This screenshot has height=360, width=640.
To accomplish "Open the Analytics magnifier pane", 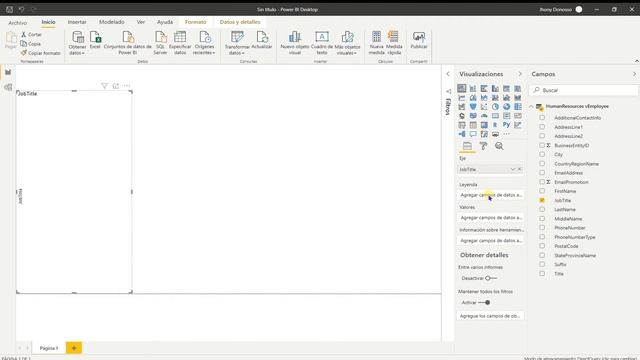I will pyautogui.click(x=499, y=146).
